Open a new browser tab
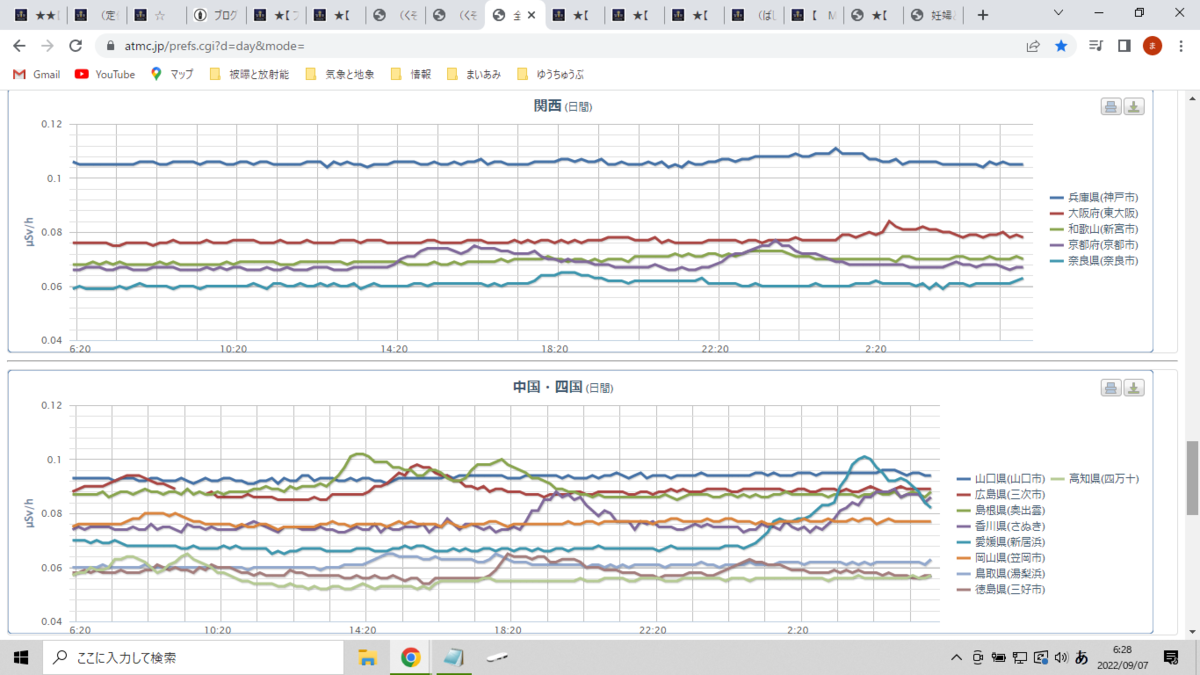This screenshot has height=675, width=1200. click(983, 15)
